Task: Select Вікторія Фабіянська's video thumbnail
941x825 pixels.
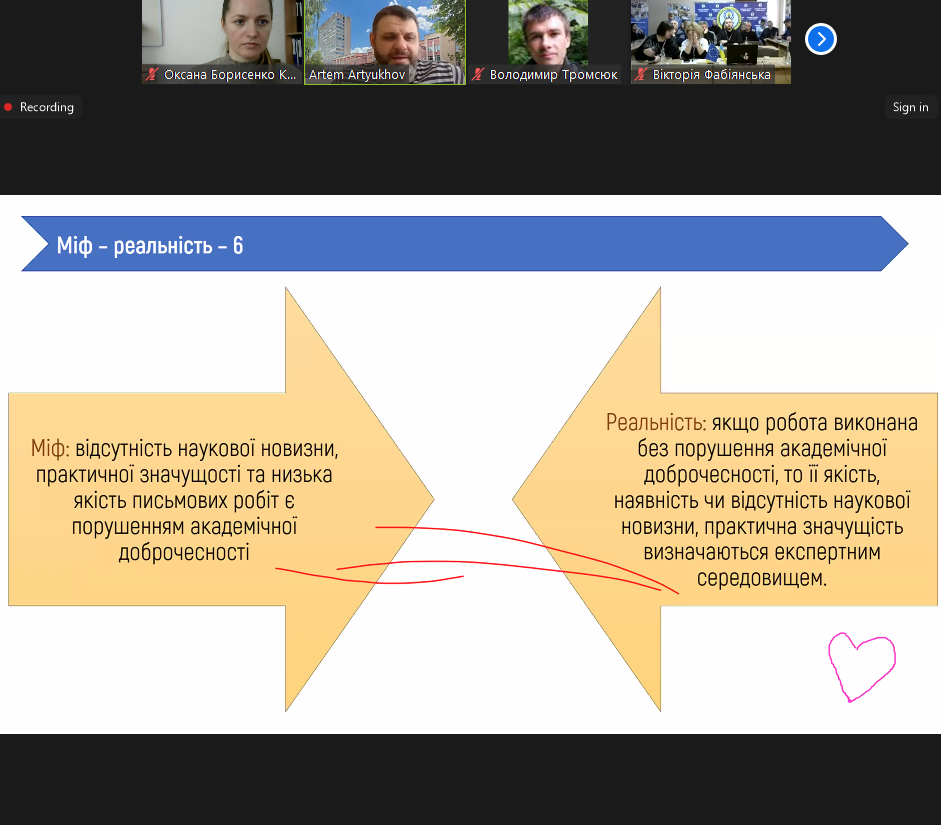Action: coord(710,33)
